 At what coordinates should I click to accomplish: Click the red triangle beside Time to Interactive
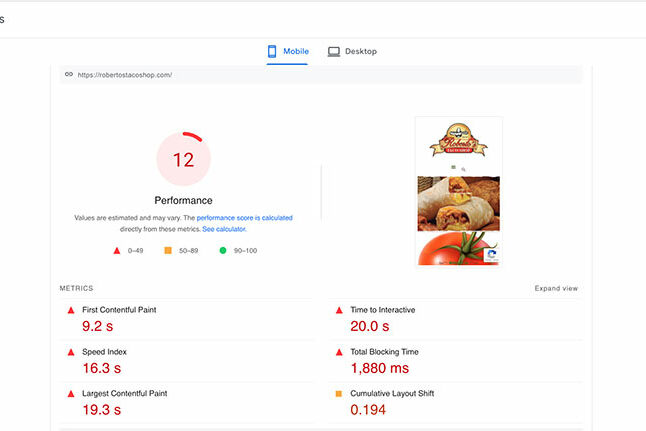(x=338, y=310)
